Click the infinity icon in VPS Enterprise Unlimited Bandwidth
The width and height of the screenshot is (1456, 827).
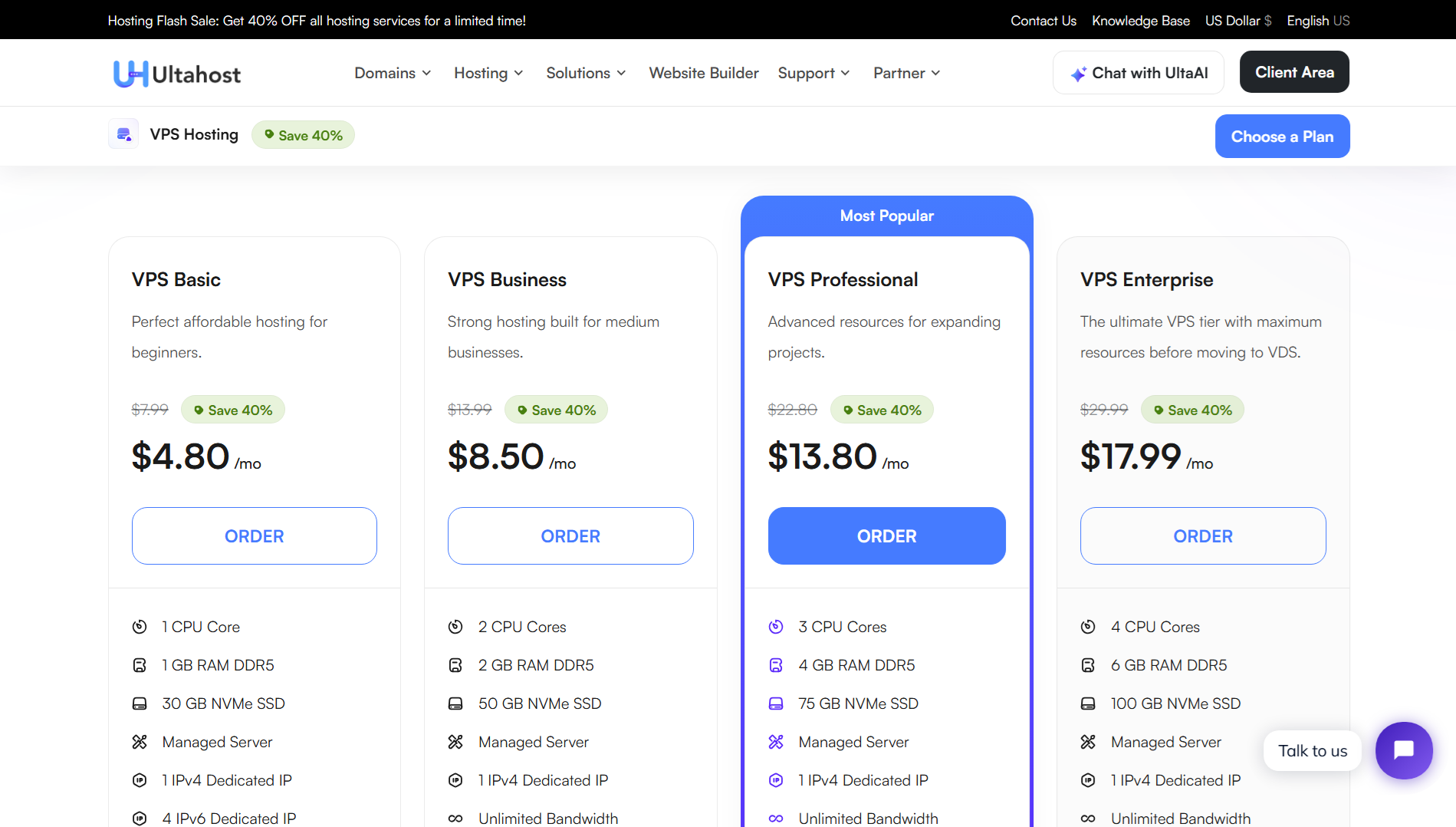point(1088,819)
